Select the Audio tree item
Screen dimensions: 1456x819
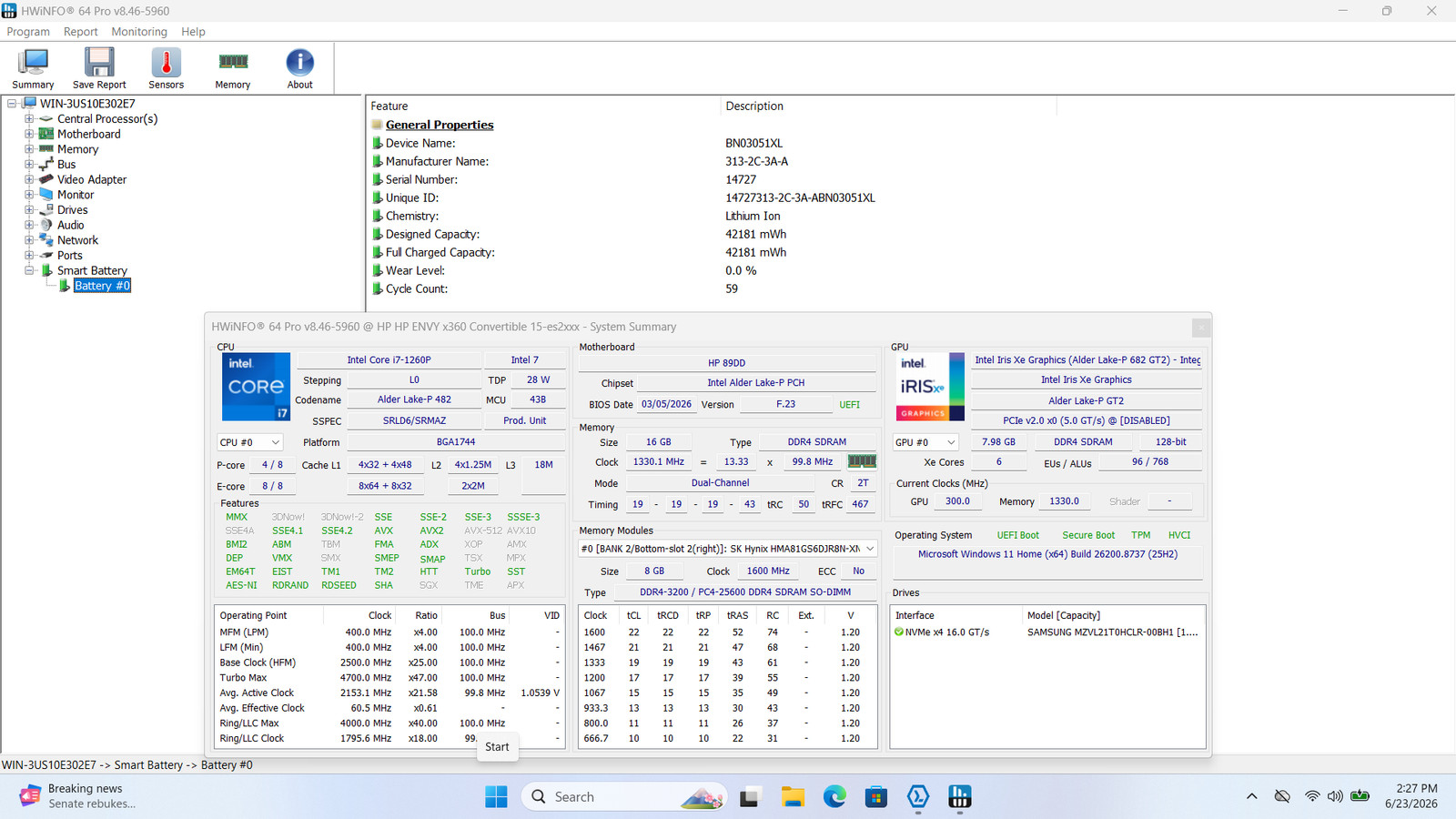pyautogui.click(x=71, y=225)
